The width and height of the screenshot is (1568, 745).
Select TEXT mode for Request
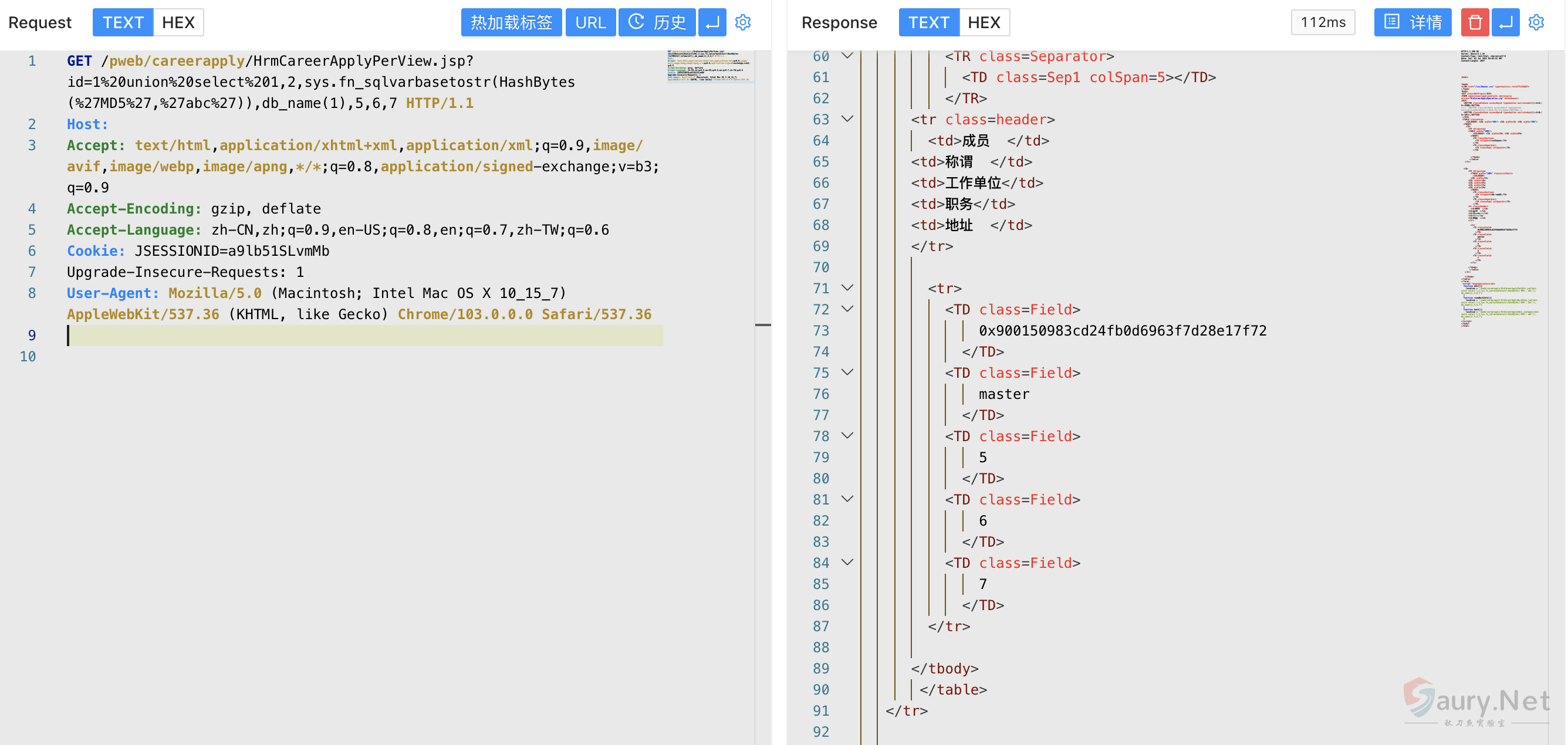(122, 22)
